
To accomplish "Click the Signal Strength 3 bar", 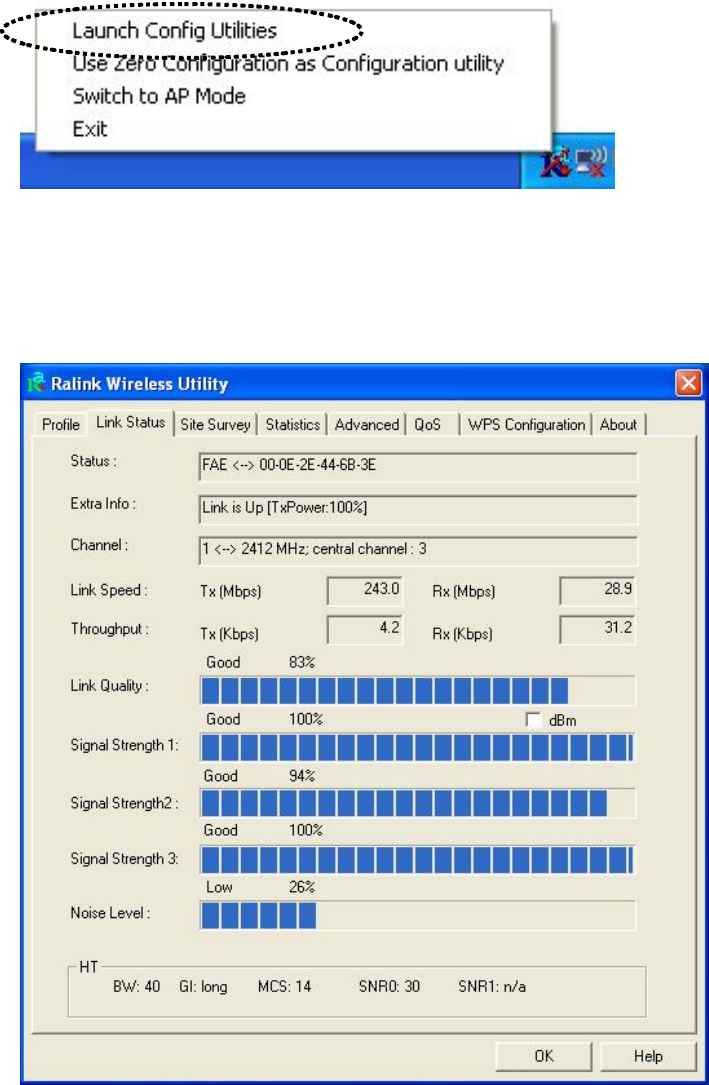I will 418,859.
